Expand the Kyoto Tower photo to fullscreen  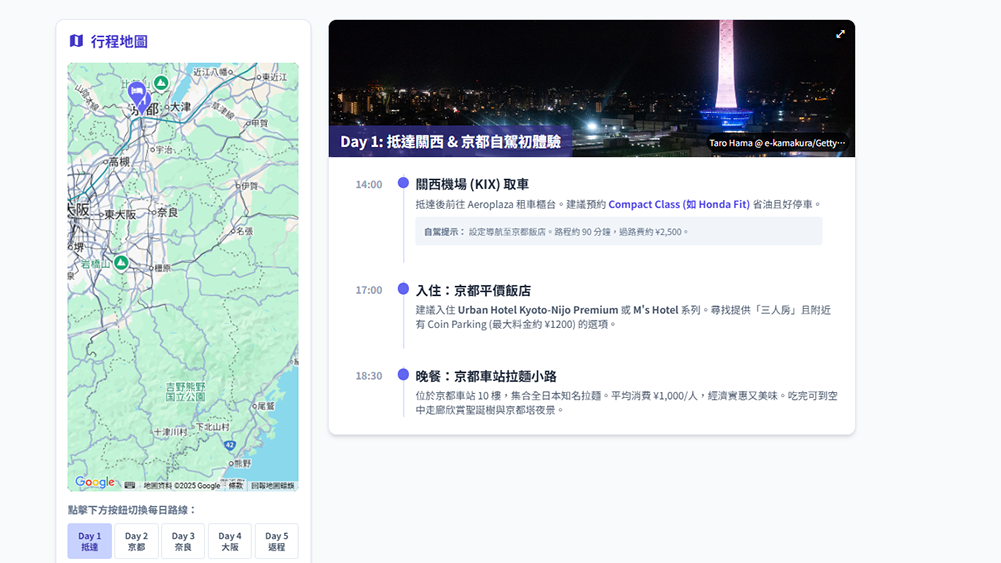[840, 34]
